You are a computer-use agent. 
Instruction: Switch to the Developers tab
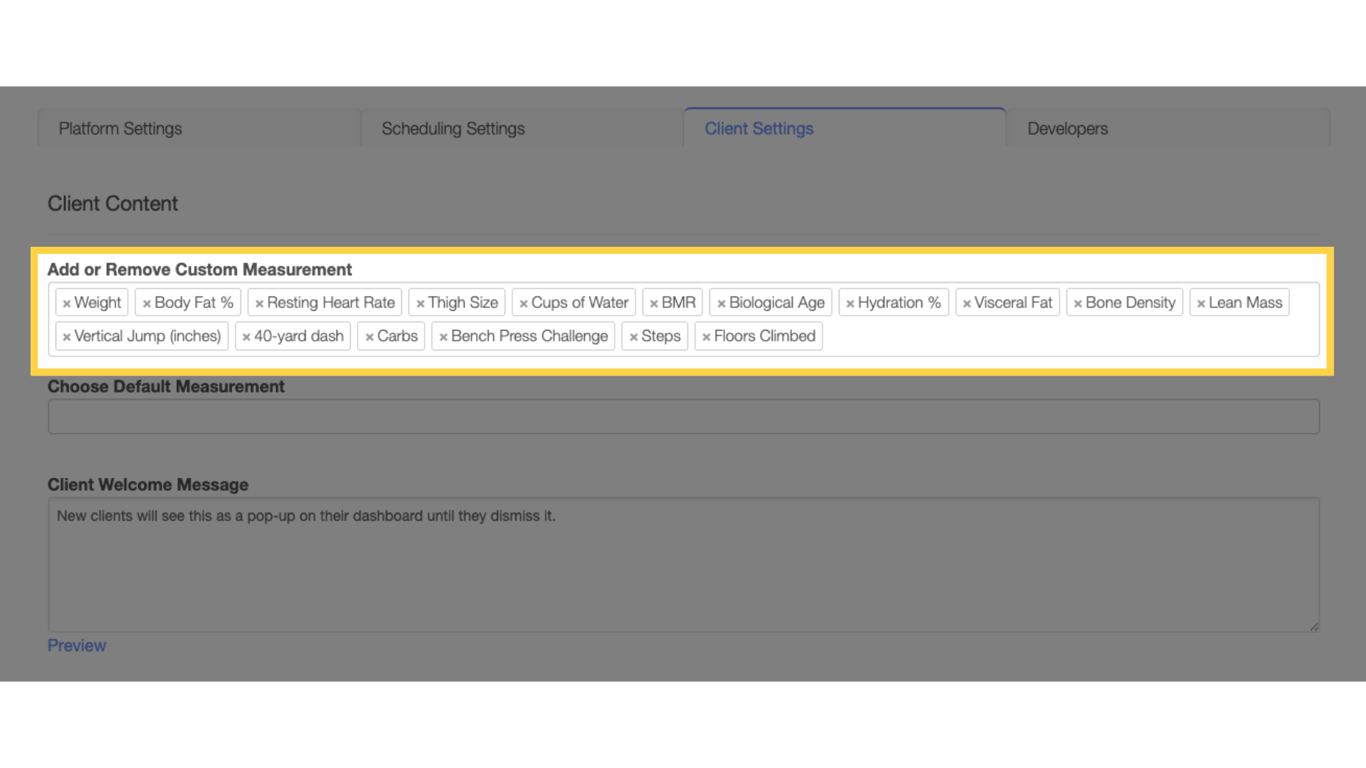tap(1067, 128)
